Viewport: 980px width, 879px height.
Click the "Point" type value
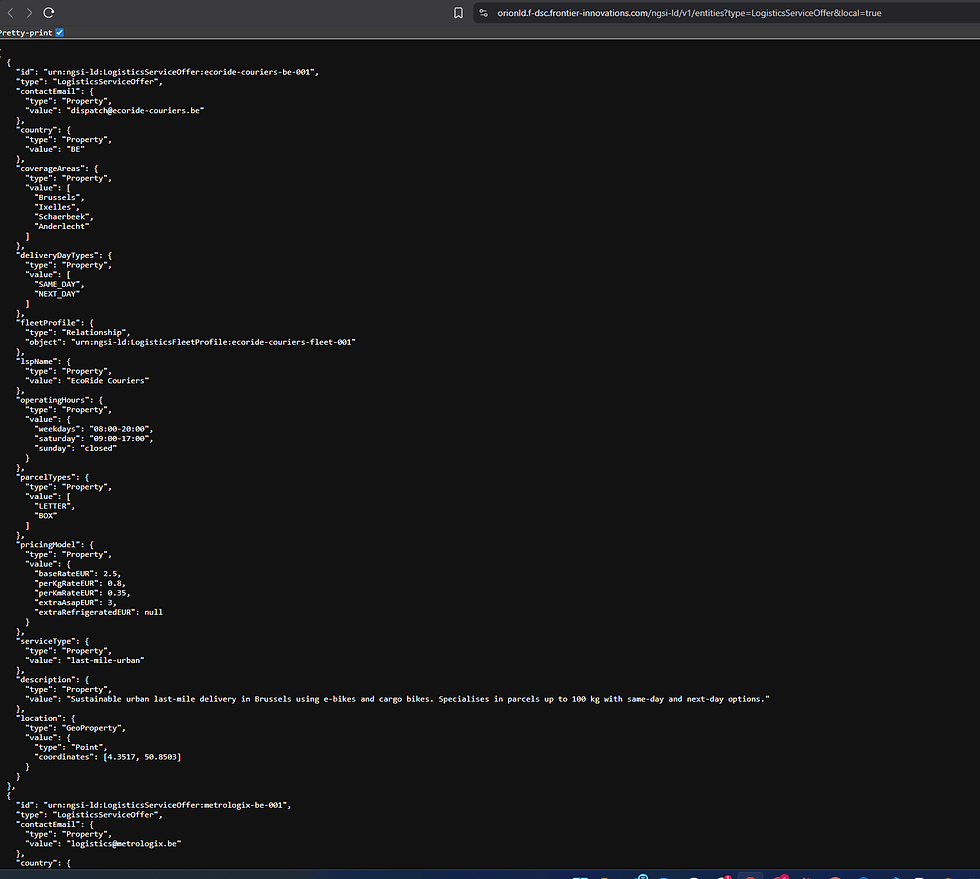(x=87, y=747)
